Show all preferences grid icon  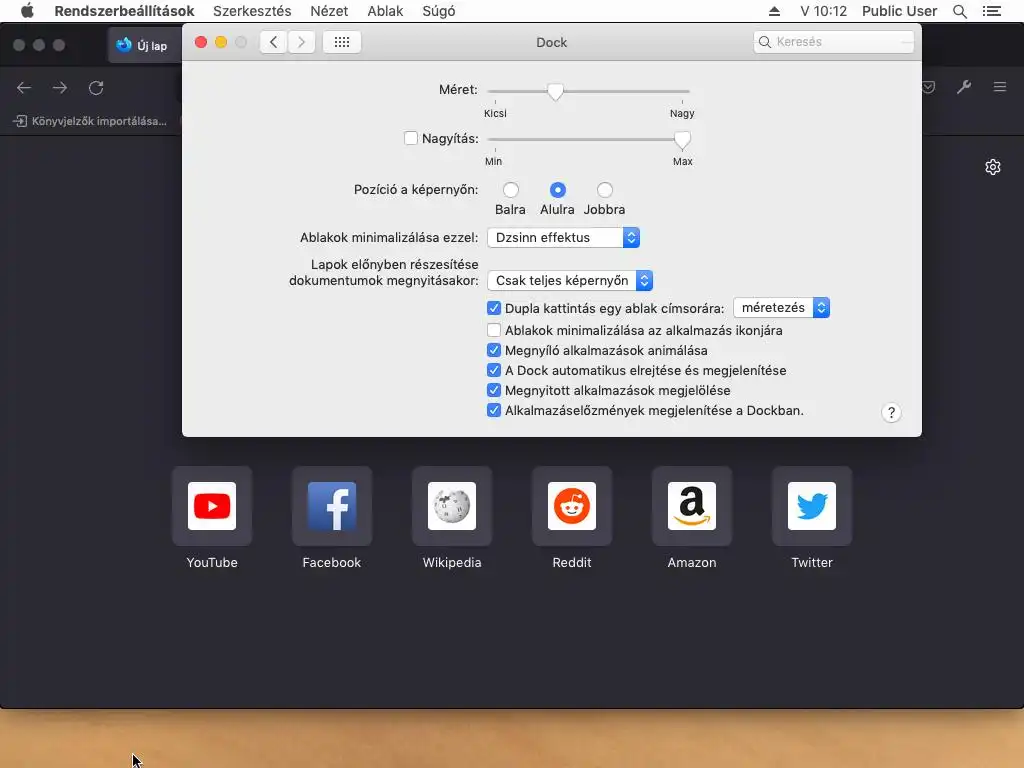pos(342,42)
